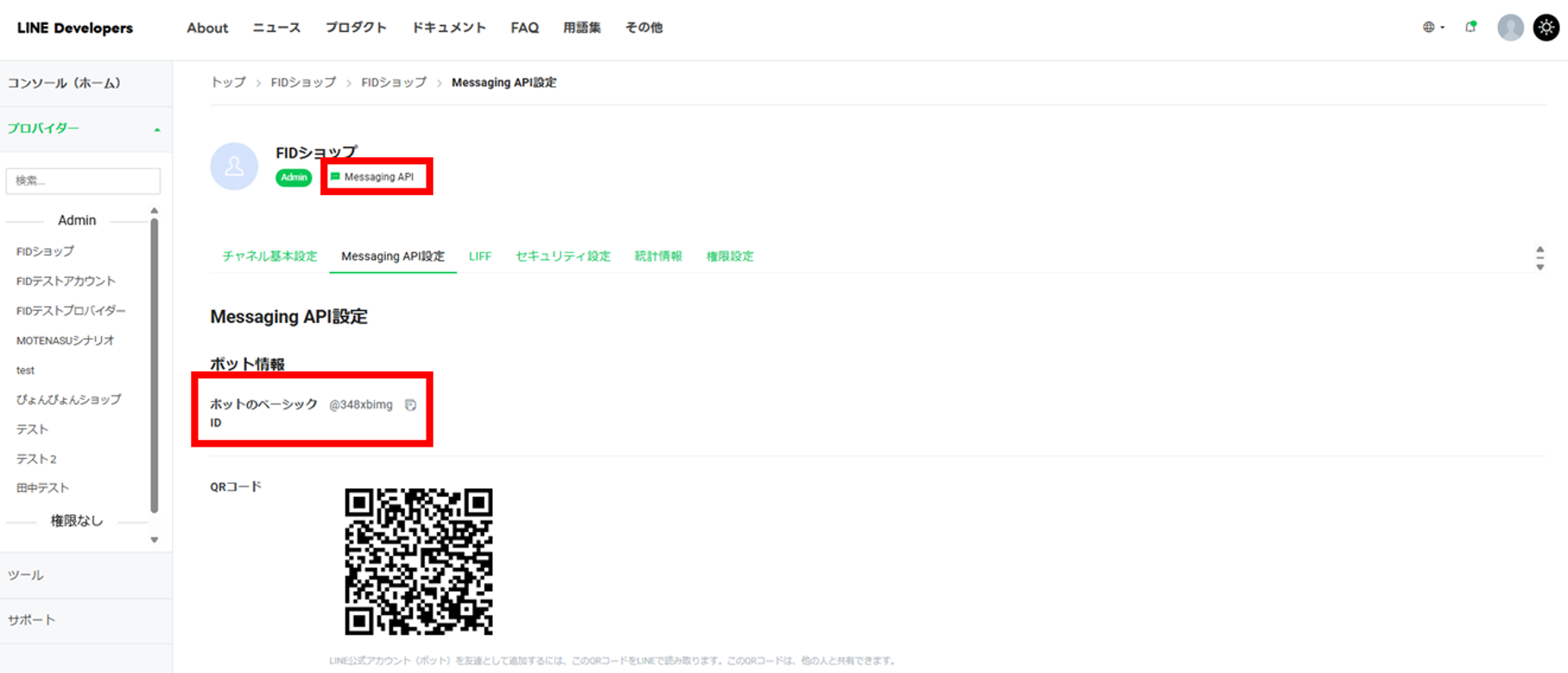Toggle dark mode theme button
1568x673 pixels.
coord(1546,28)
